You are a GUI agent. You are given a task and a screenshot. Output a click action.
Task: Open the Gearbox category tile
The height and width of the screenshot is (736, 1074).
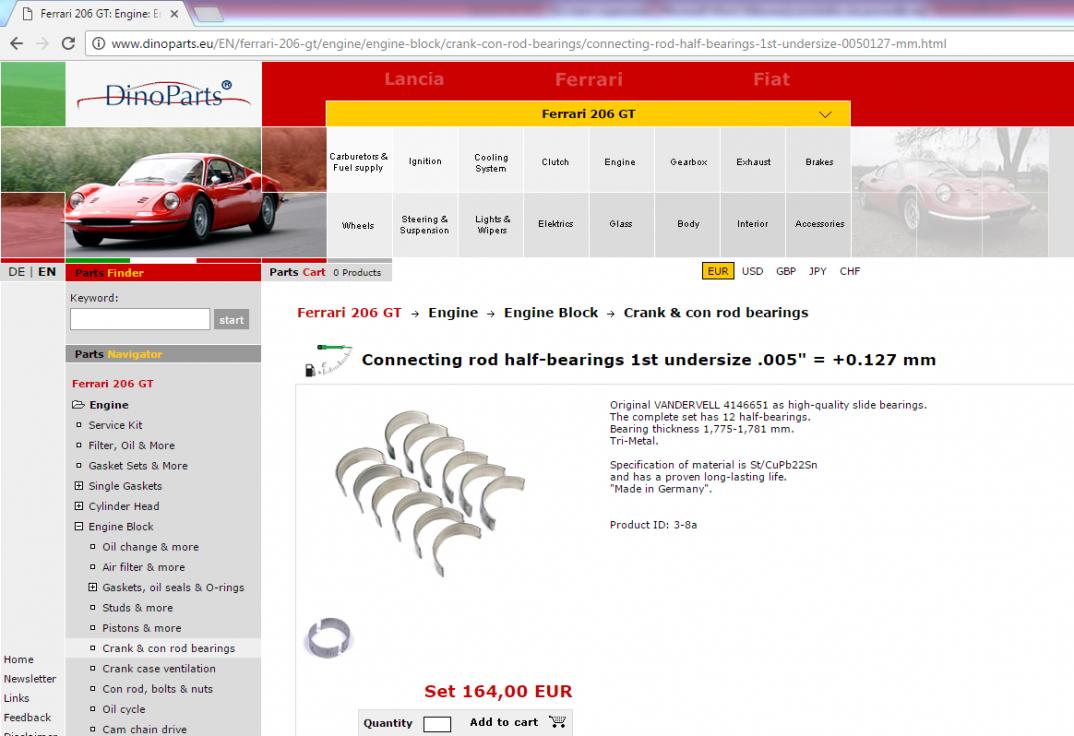point(688,162)
